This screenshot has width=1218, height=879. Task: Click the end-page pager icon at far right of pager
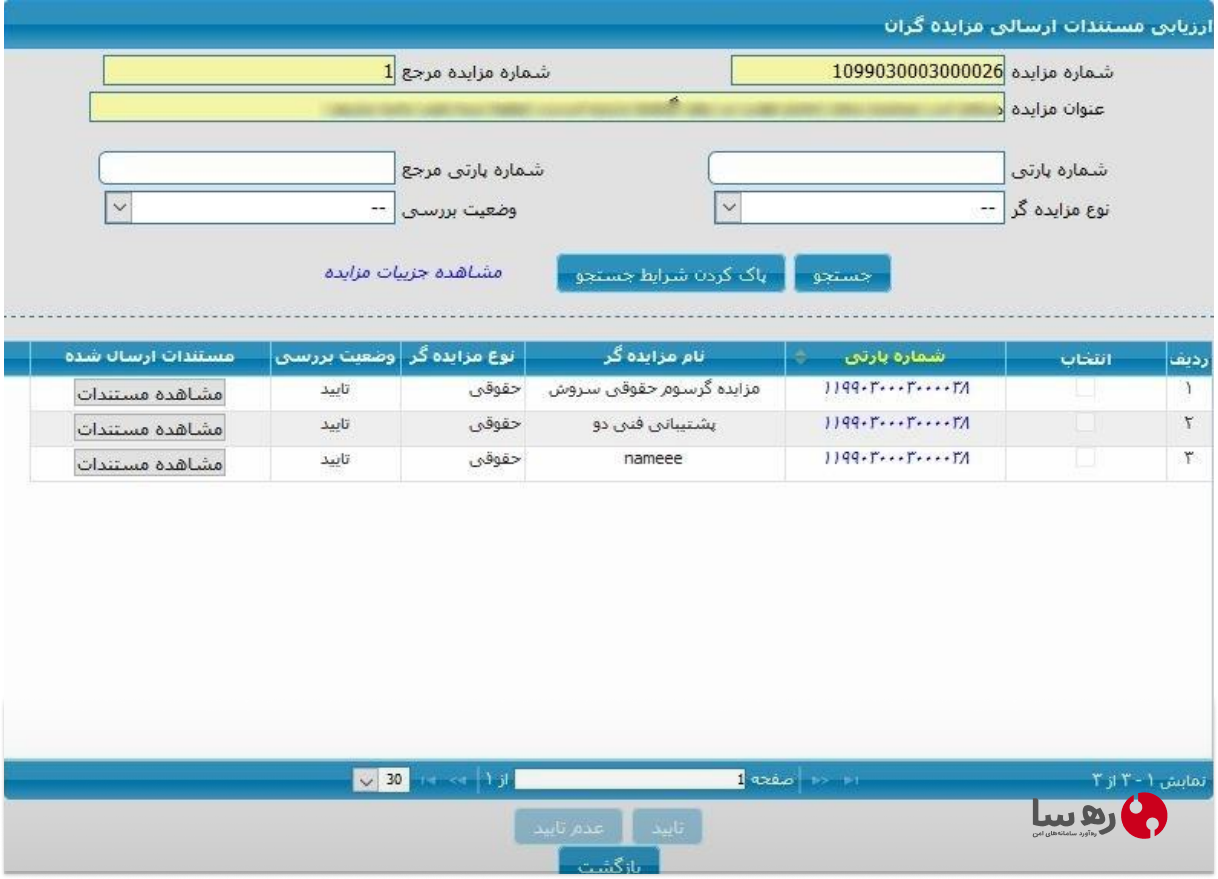click(x=851, y=779)
